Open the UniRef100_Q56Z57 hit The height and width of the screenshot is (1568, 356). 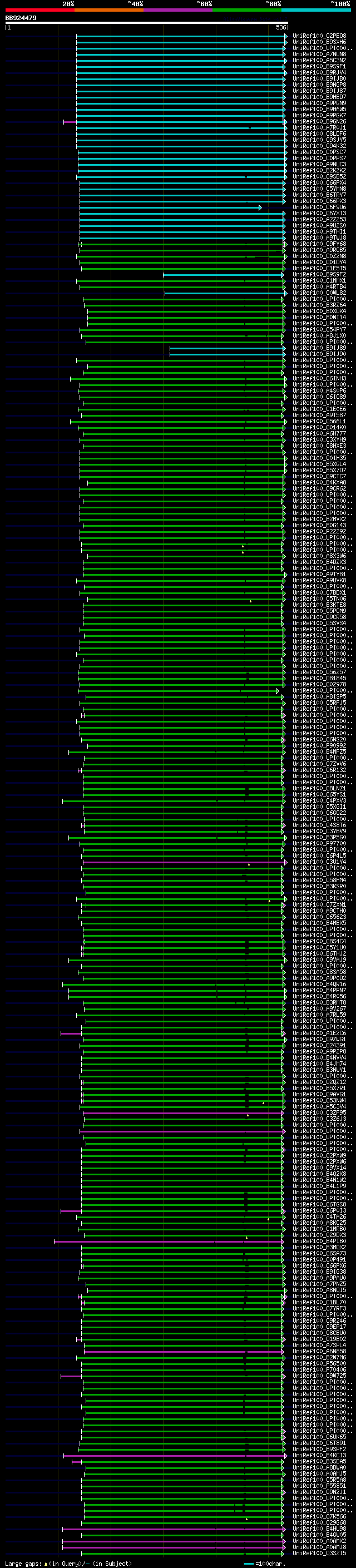tap(319, 672)
